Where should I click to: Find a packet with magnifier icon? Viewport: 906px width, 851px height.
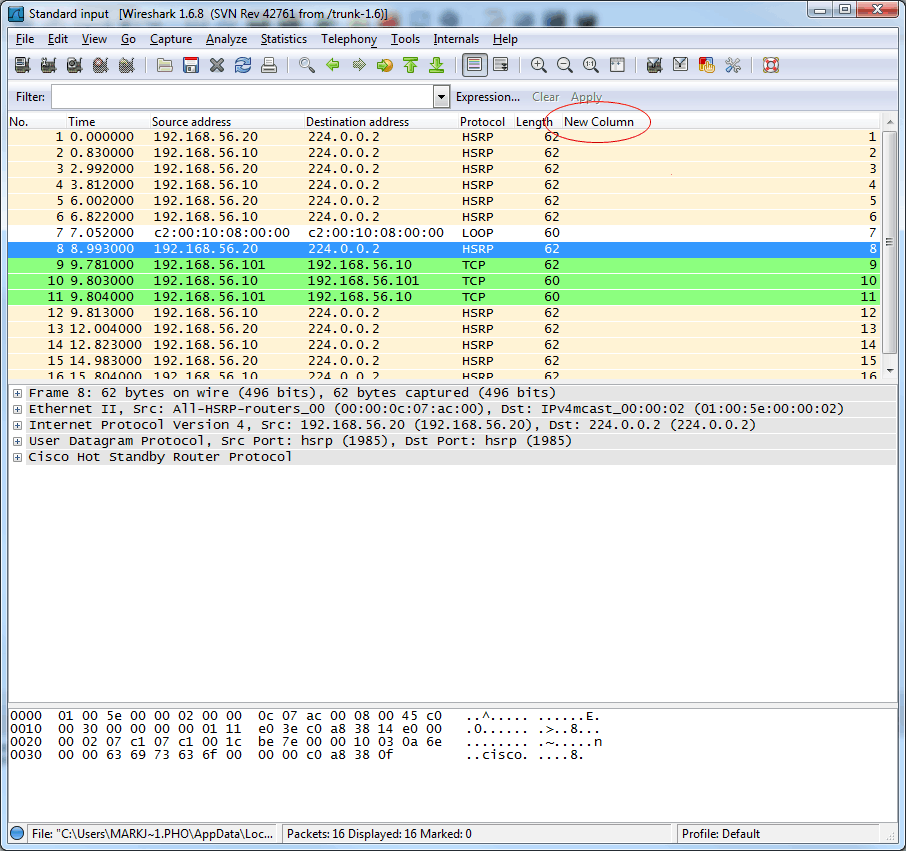click(x=307, y=65)
